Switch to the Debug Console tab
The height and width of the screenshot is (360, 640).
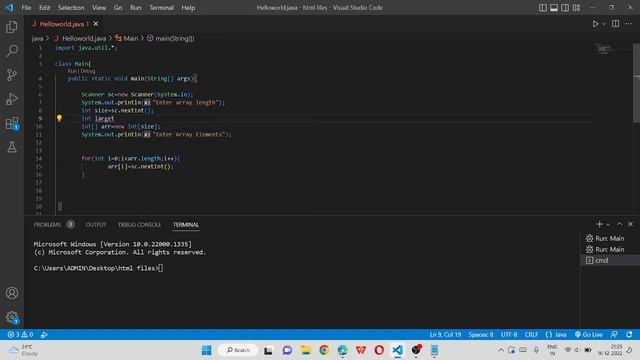click(140, 224)
